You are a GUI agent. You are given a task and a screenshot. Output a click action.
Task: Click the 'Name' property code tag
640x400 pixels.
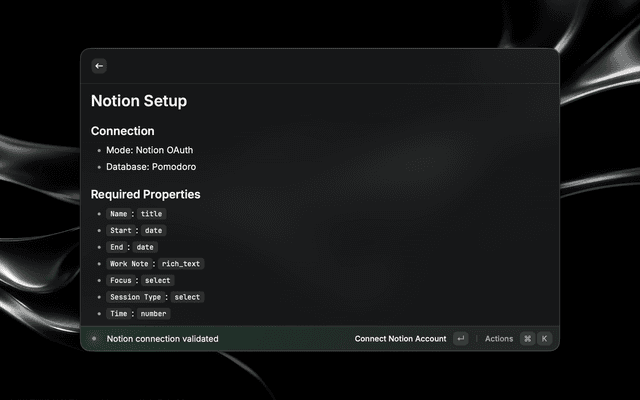pyautogui.click(x=118, y=214)
